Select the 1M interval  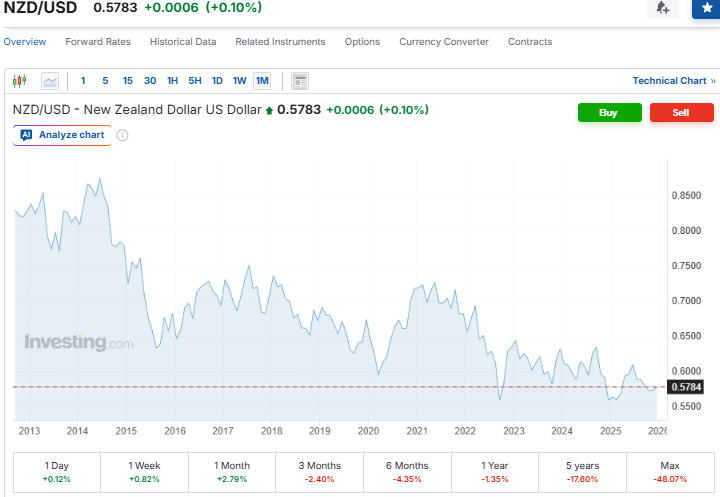(x=262, y=81)
